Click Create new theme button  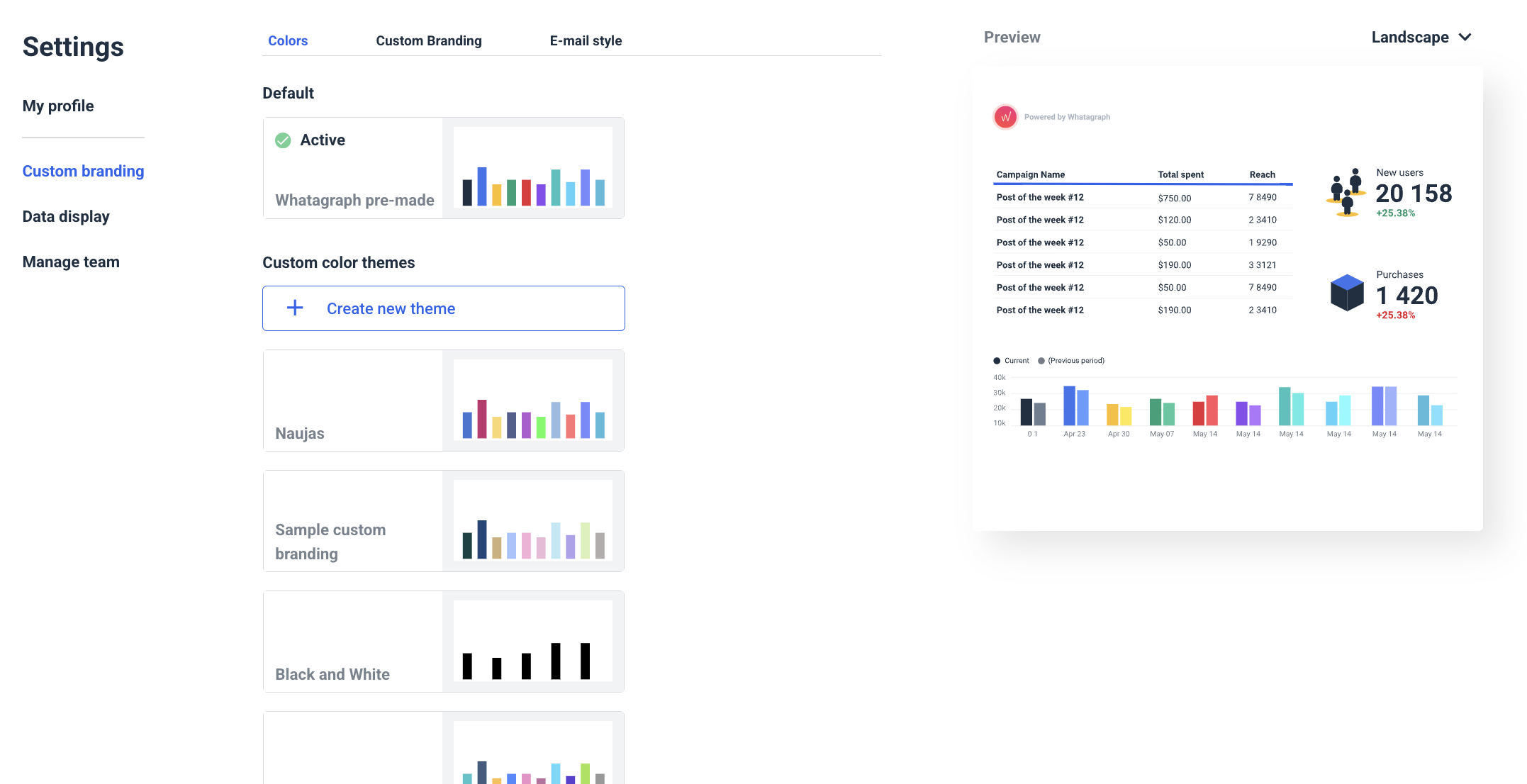443,308
